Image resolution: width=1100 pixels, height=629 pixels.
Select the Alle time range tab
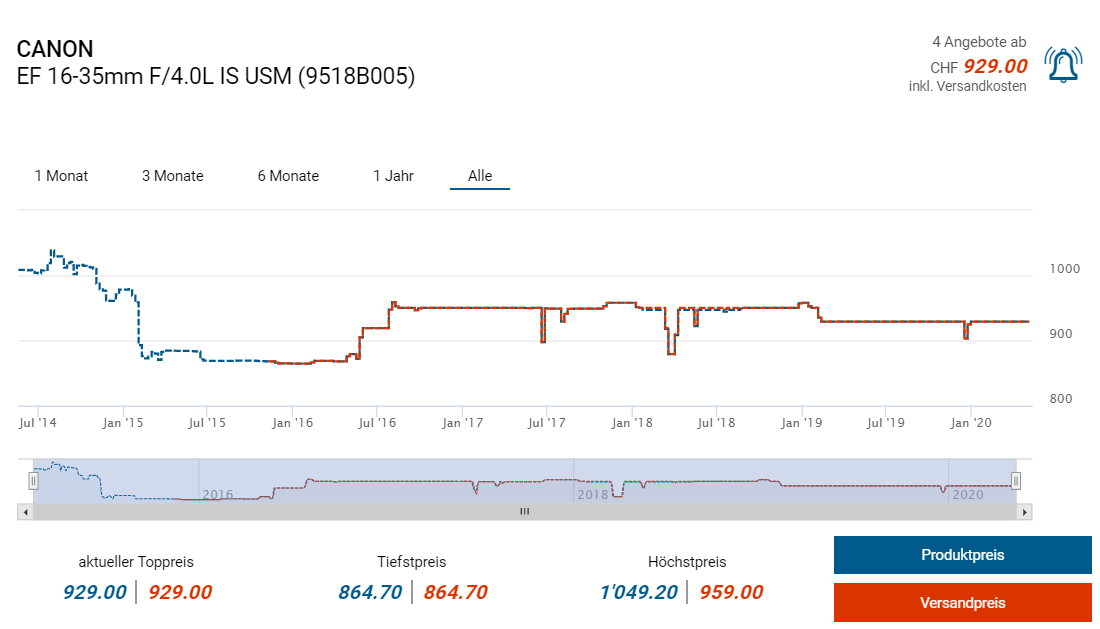click(480, 176)
